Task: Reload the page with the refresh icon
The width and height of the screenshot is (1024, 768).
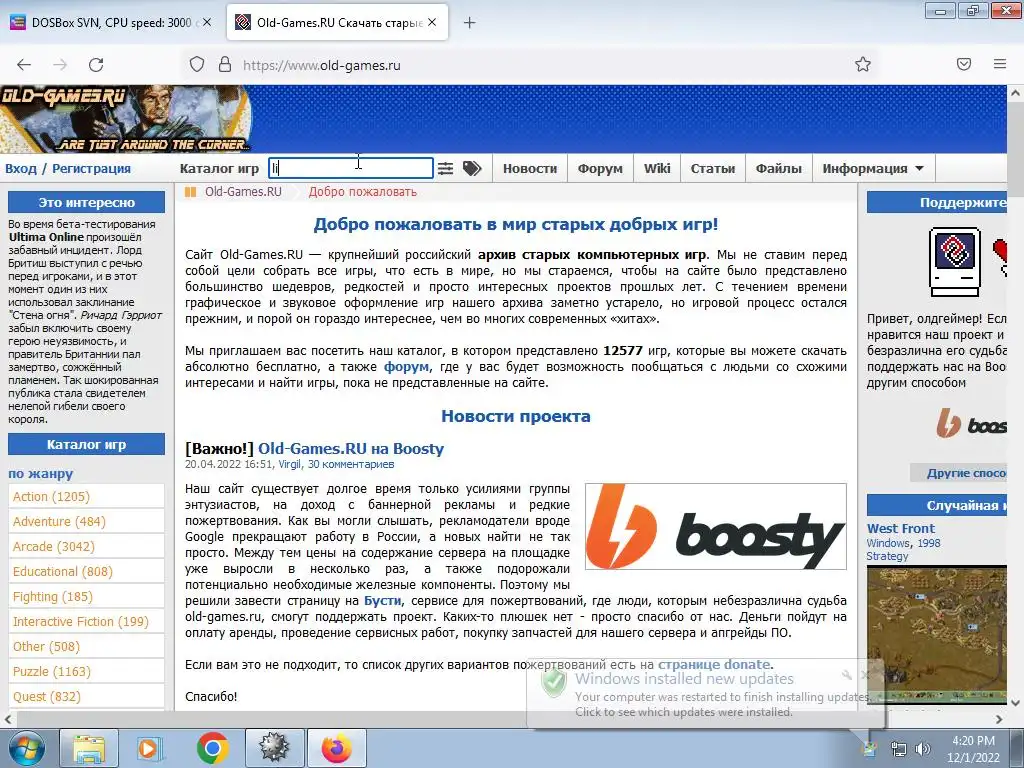Action: [96, 65]
